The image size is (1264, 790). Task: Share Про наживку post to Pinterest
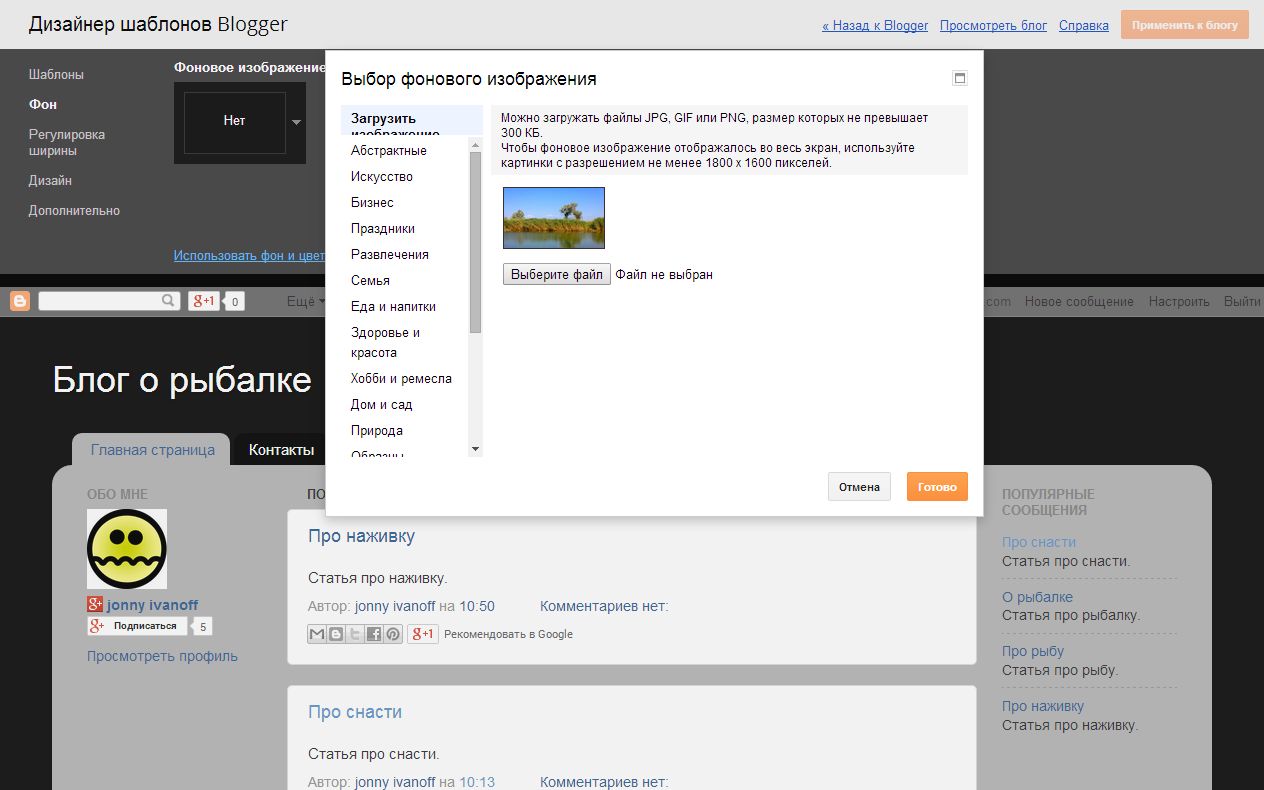(x=393, y=634)
